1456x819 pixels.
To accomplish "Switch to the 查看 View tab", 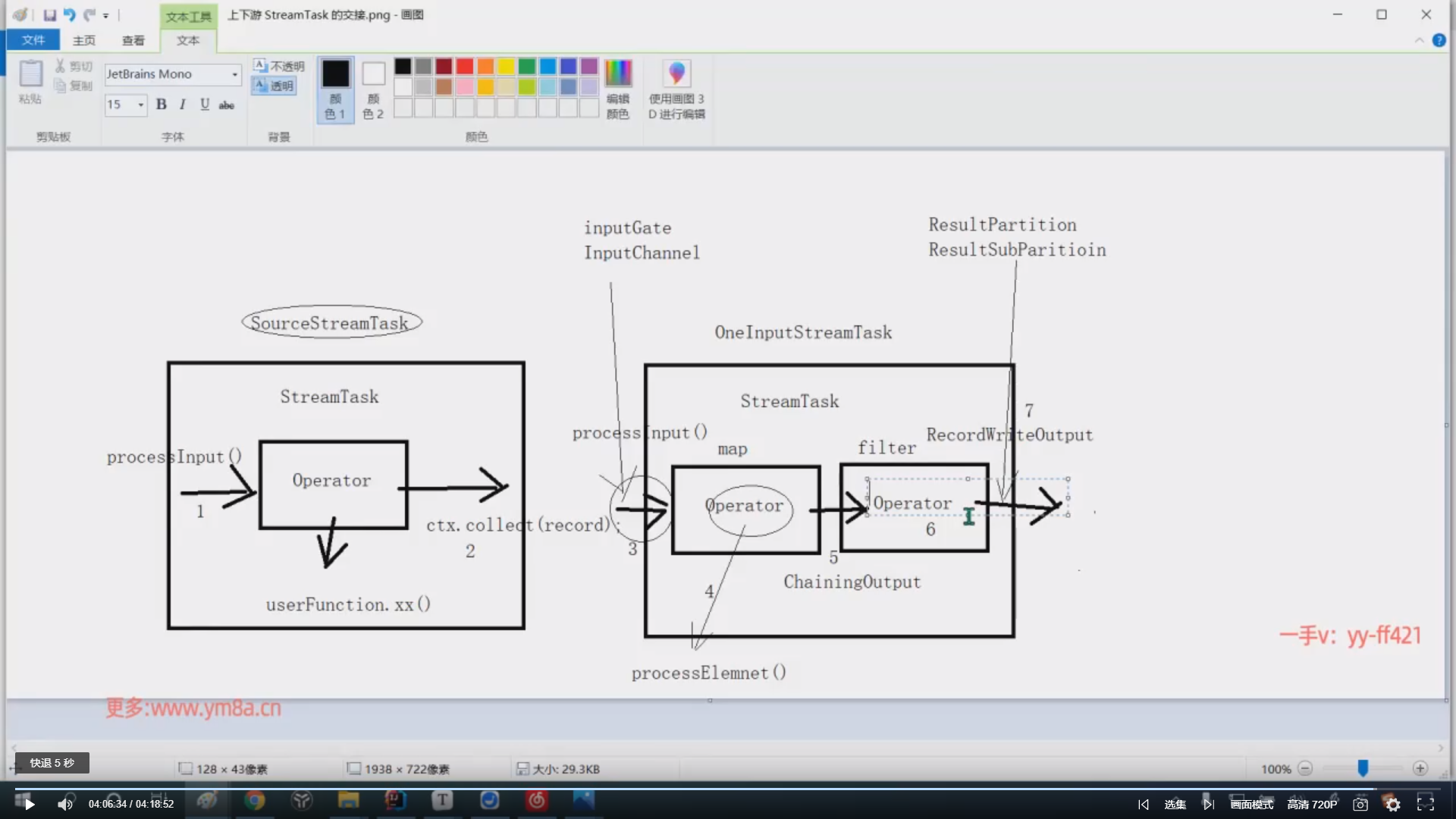I will click(x=133, y=40).
